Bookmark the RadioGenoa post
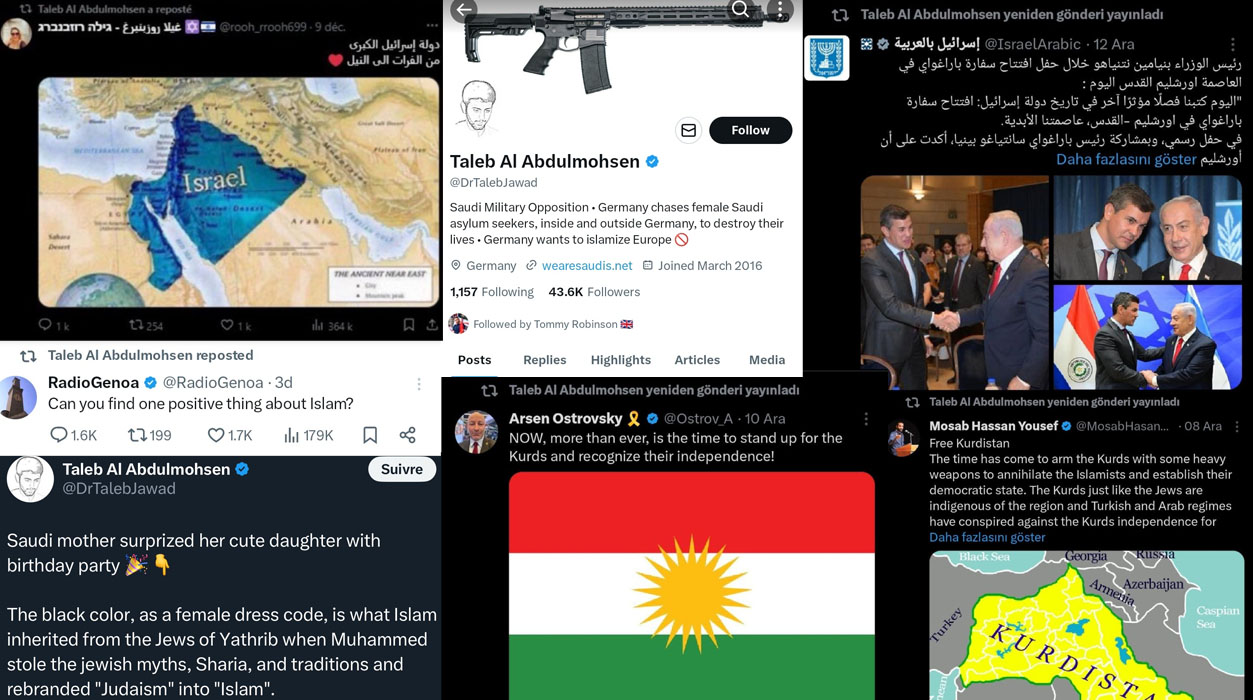1253x700 pixels. tap(370, 435)
